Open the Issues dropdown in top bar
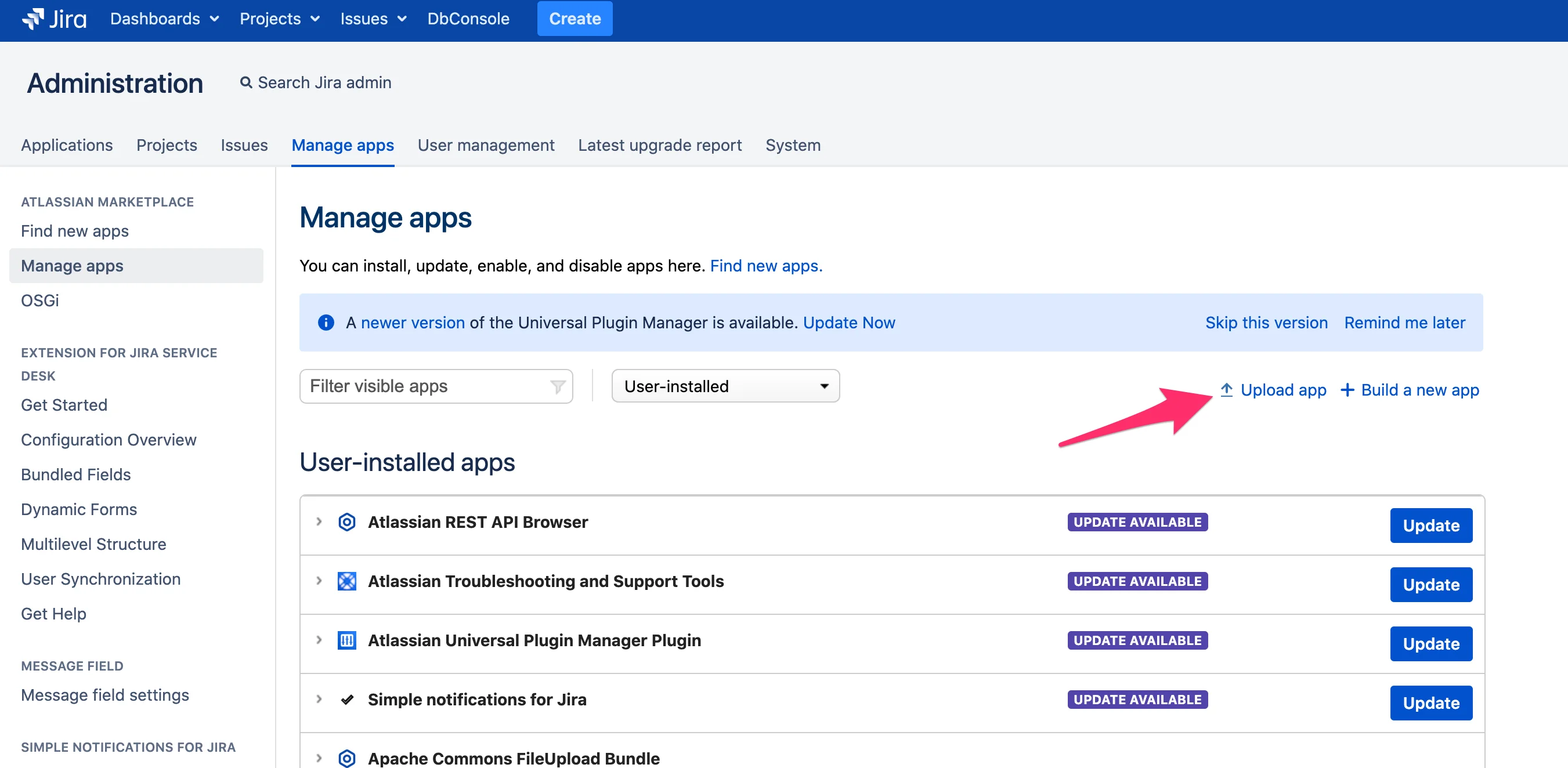 373,19
